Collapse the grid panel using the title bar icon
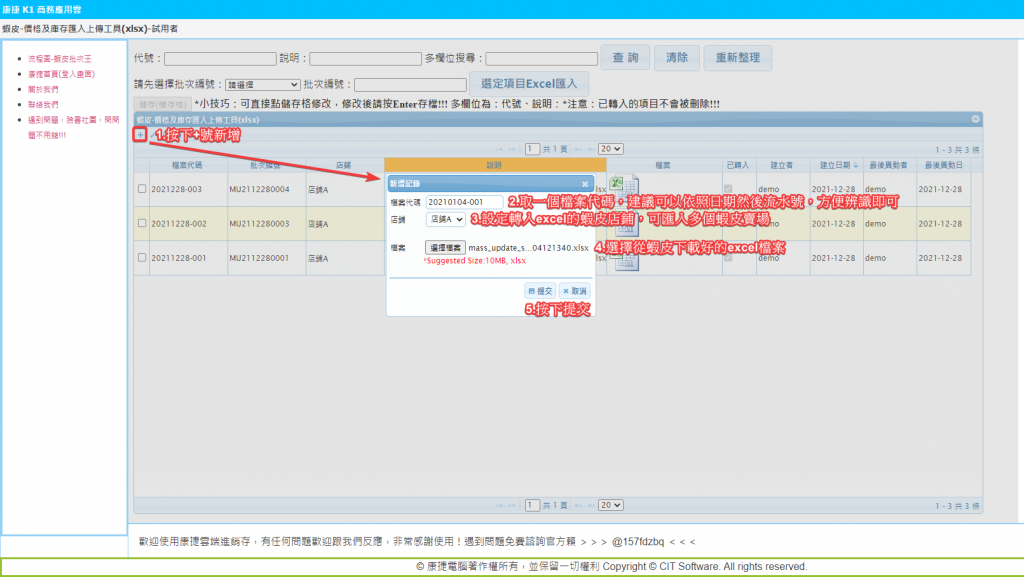This screenshot has width=1024, height=577. tap(975, 119)
